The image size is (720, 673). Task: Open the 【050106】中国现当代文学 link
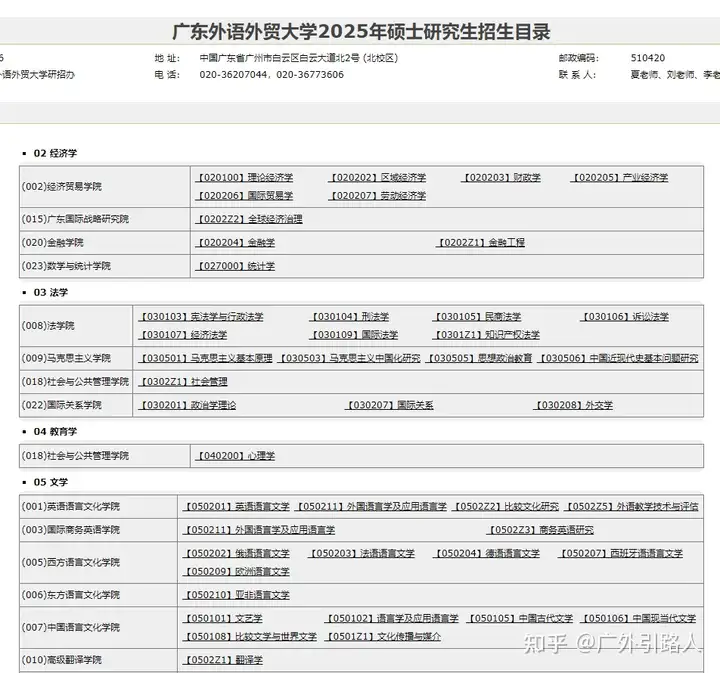coord(638,619)
